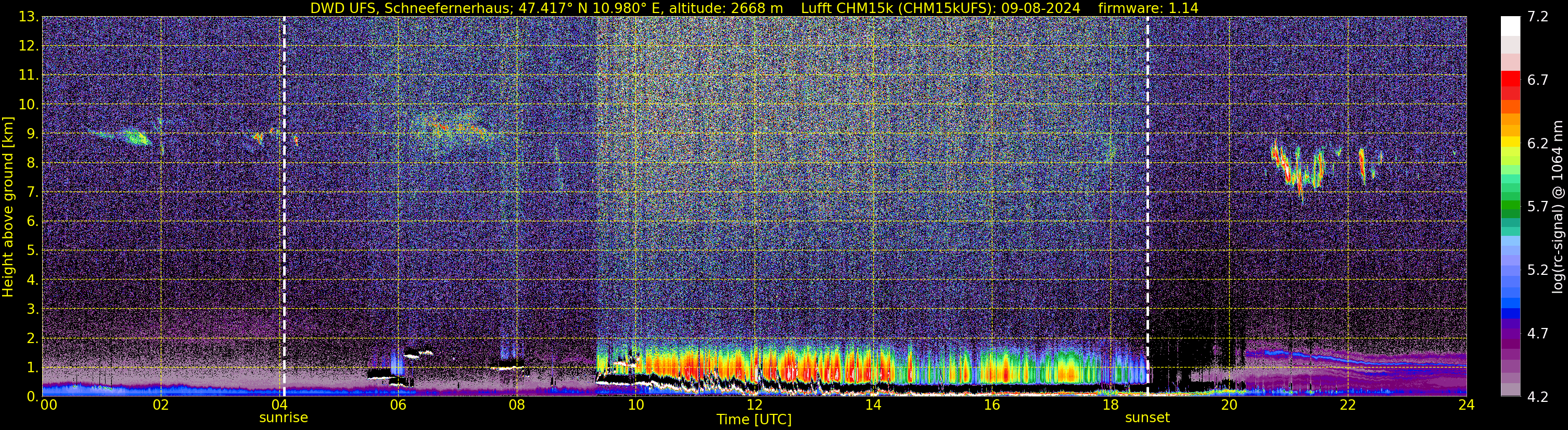Click the colorbar tick label '5.7'

click(x=1538, y=207)
